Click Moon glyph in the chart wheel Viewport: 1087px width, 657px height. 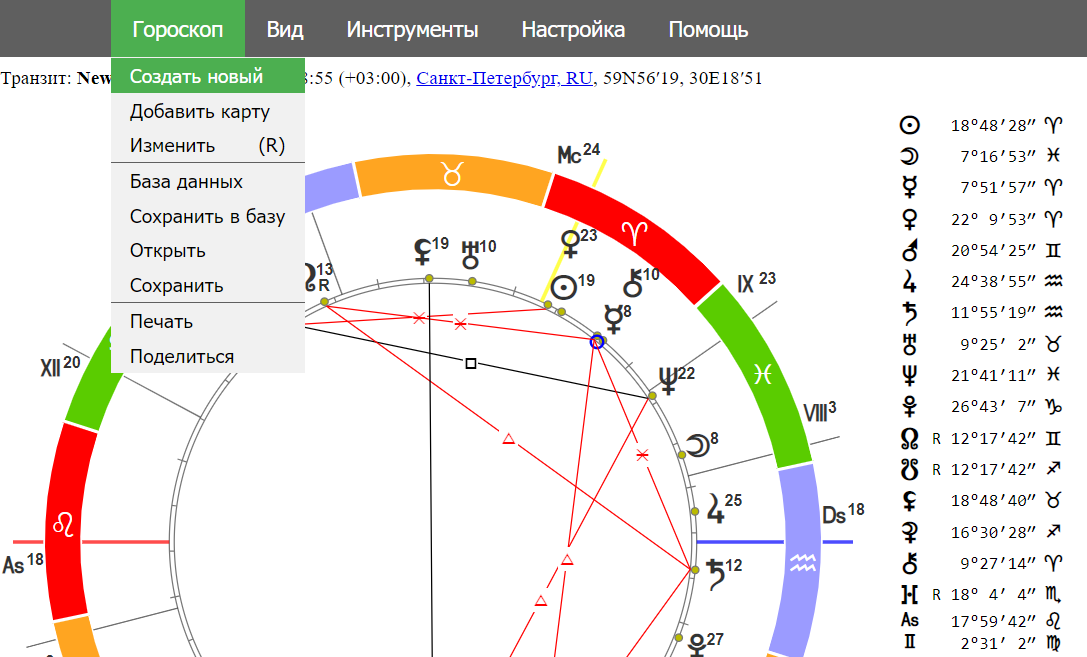coord(697,445)
